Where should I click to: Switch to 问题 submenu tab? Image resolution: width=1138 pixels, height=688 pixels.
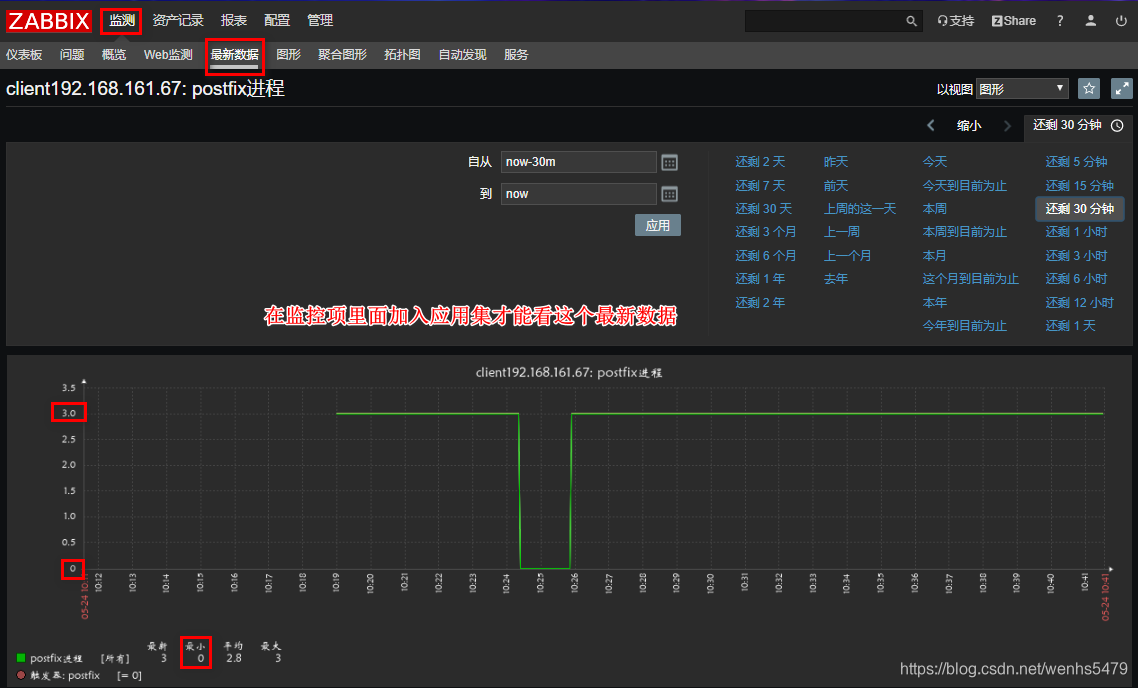[72, 54]
